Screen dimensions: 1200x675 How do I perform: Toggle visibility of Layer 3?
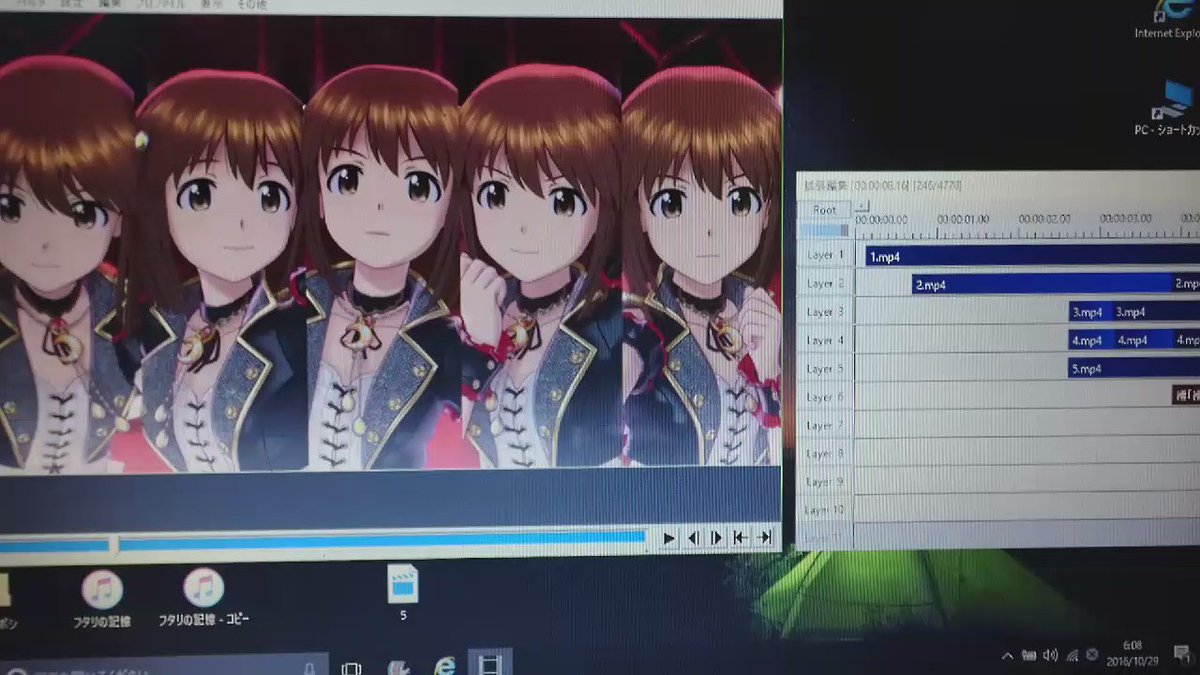tap(826, 312)
